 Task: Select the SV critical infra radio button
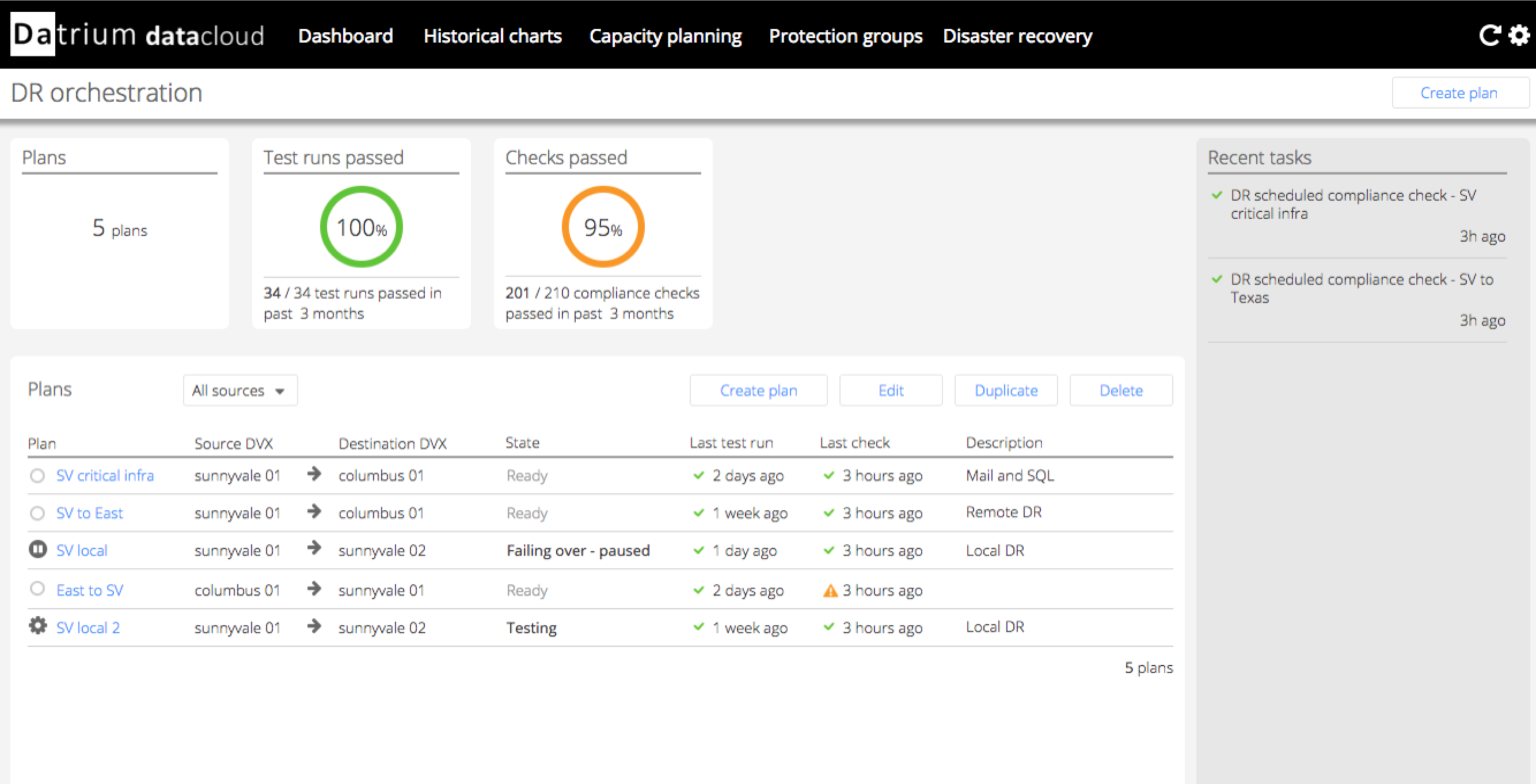[x=37, y=476]
